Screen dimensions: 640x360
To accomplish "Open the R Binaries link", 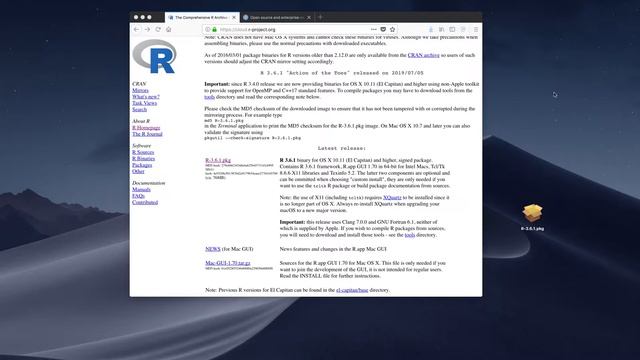I will click(143, 158).
